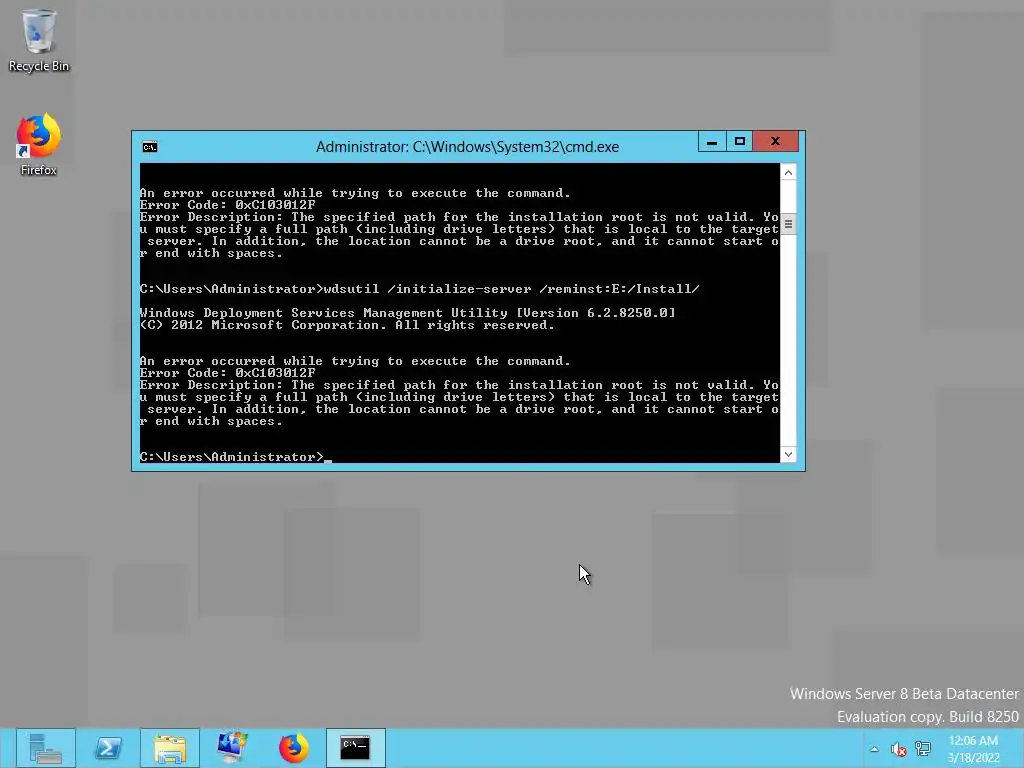
Task: Click 'Windows Deployment Services Management Utility' line
Action: click(x=408, y=313)
